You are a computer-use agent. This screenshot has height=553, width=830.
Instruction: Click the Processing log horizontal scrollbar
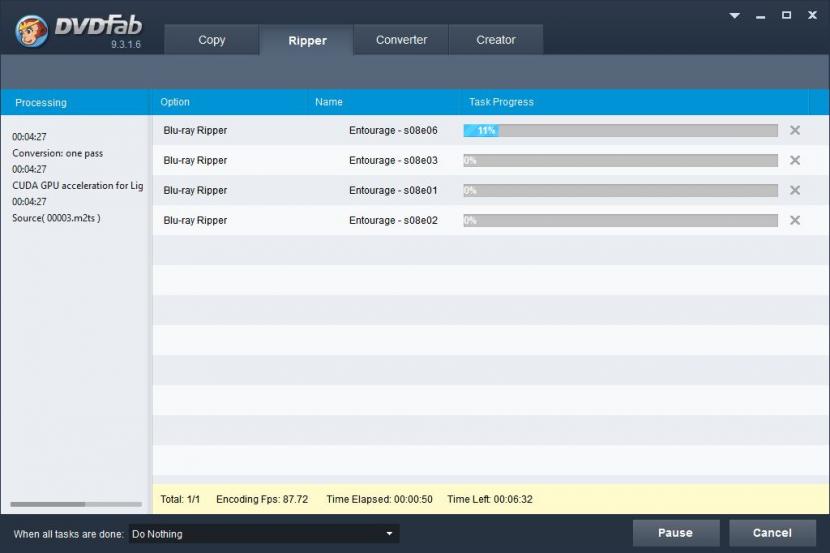(x=48, y=504)
